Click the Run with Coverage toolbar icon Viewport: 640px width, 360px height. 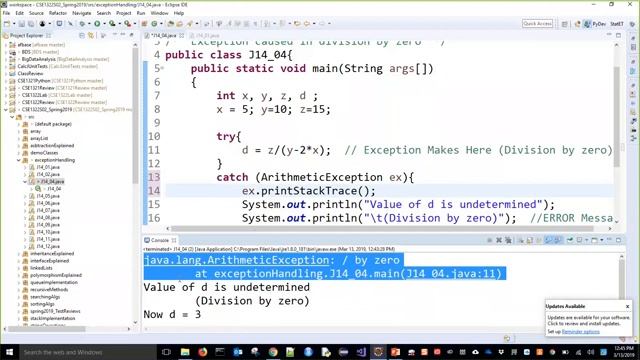pyautogui.click(x=112, y=24)
